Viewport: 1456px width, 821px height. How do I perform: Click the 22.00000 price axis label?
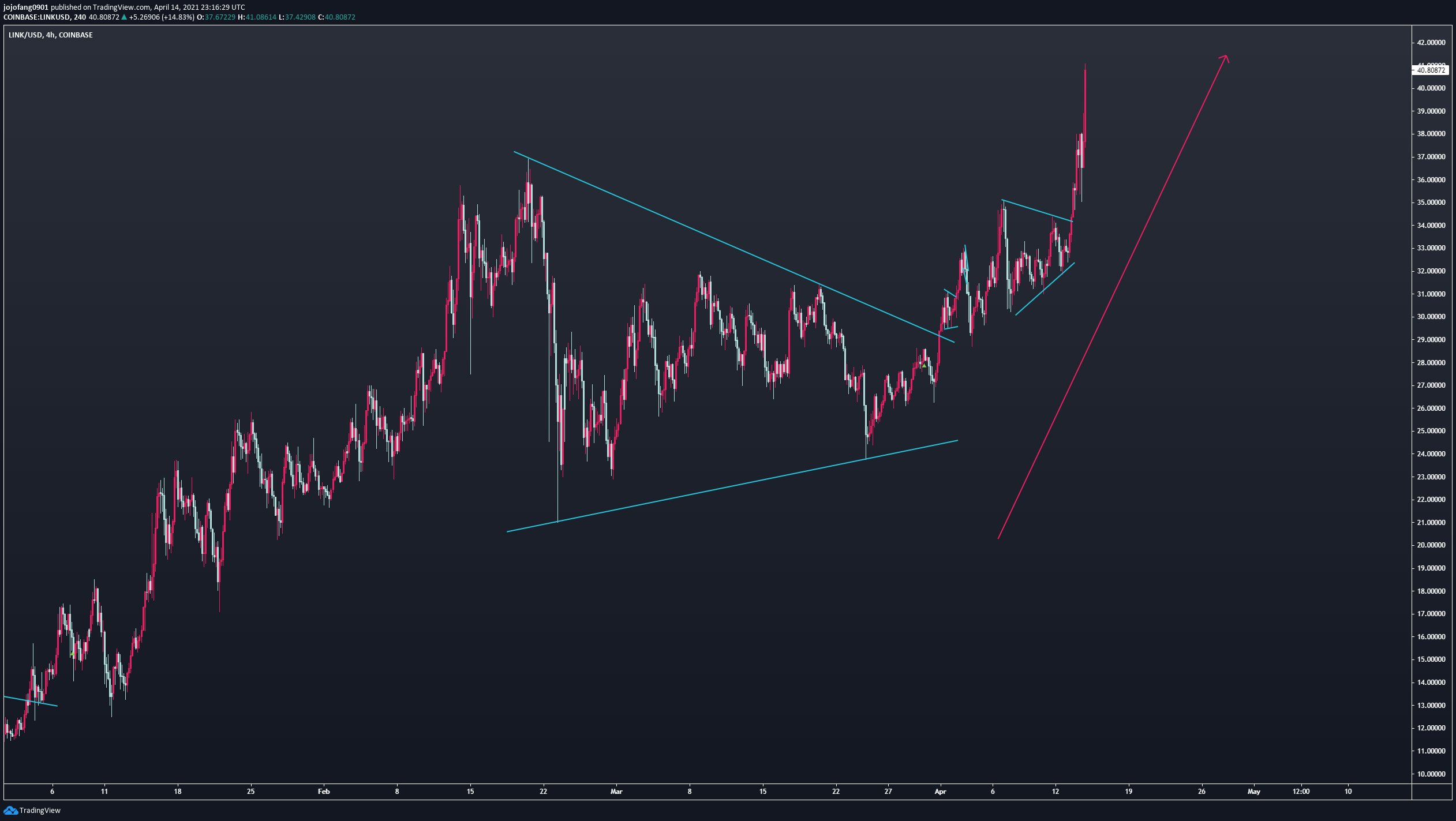click(1431, 500)
